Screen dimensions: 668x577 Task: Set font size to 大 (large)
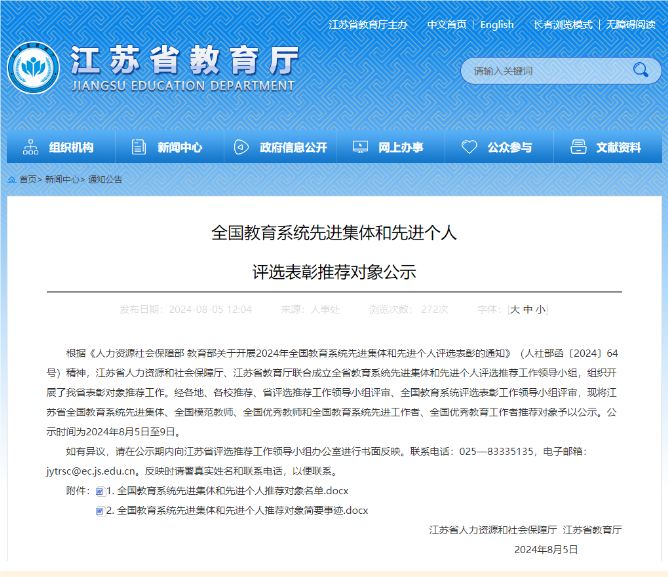pos(515,309)
